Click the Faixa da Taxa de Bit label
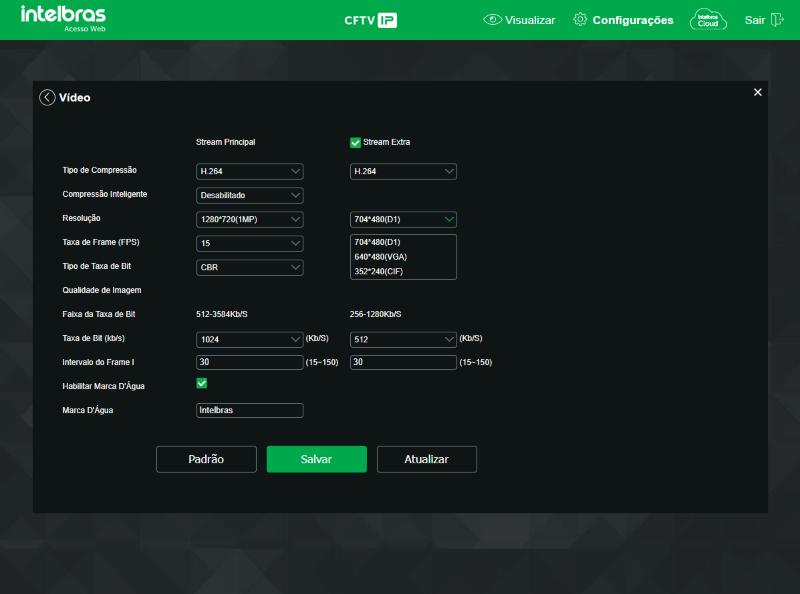The width and height of the screenshot is (800, 594). [x=98, y=314]
